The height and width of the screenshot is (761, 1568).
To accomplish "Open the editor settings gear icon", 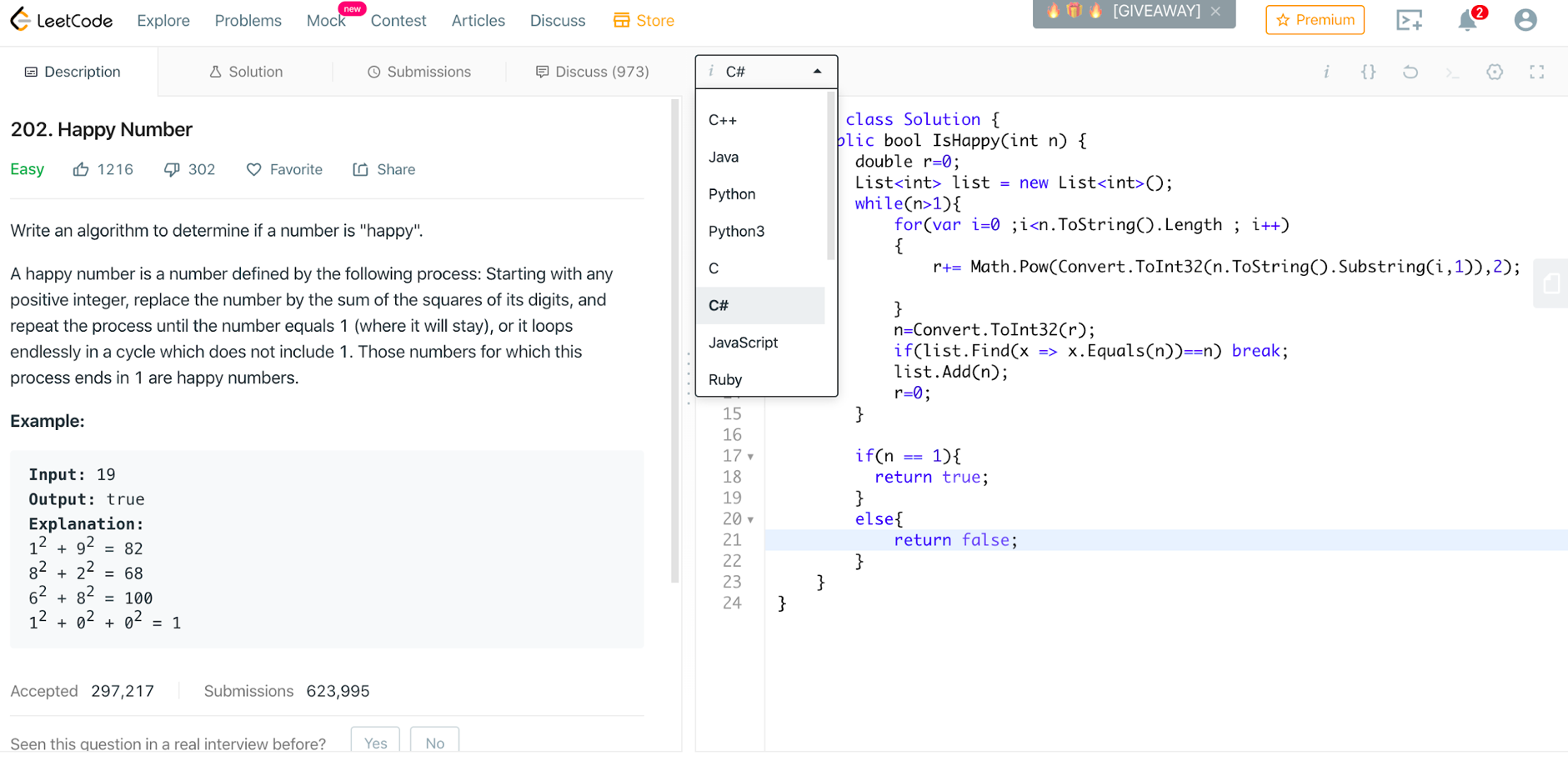I will [x=1494, y=72].
